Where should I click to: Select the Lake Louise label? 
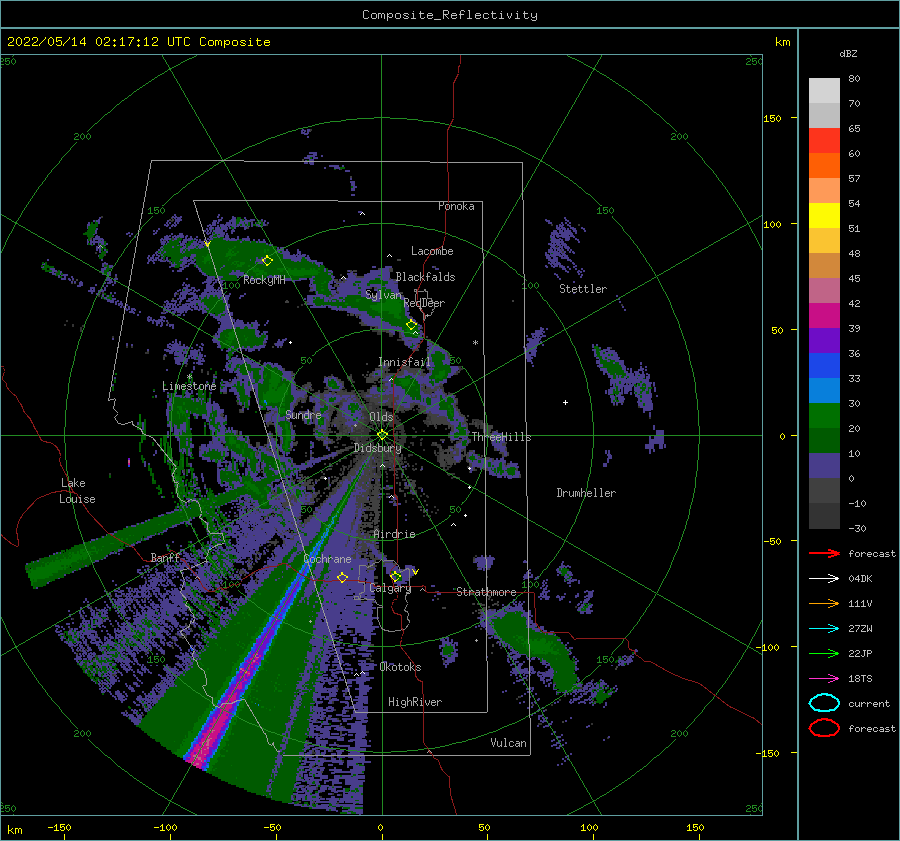(77, 491)
